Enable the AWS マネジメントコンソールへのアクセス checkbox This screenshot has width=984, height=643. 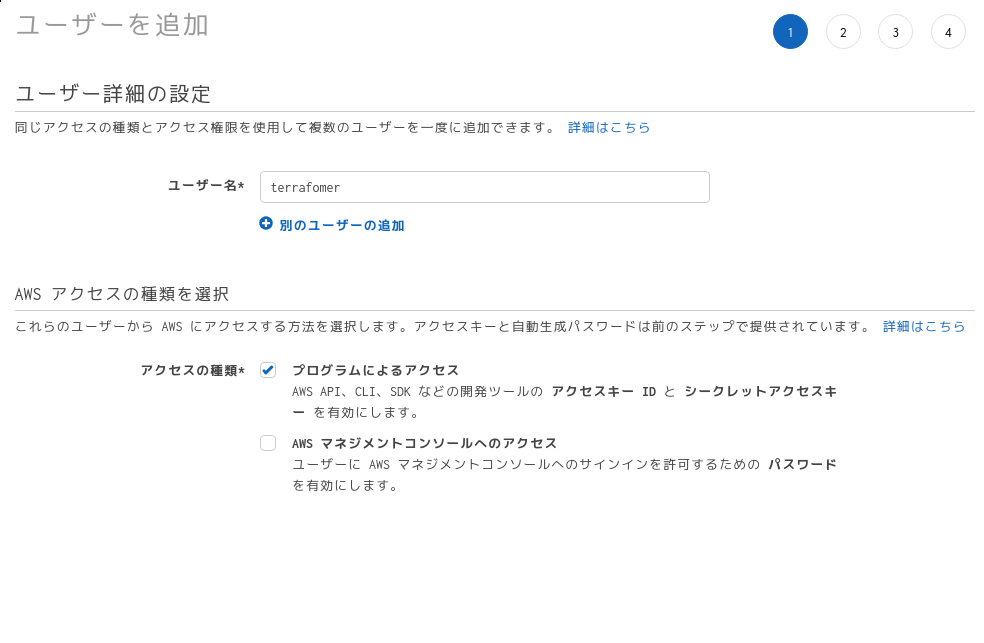click(268, 443)
